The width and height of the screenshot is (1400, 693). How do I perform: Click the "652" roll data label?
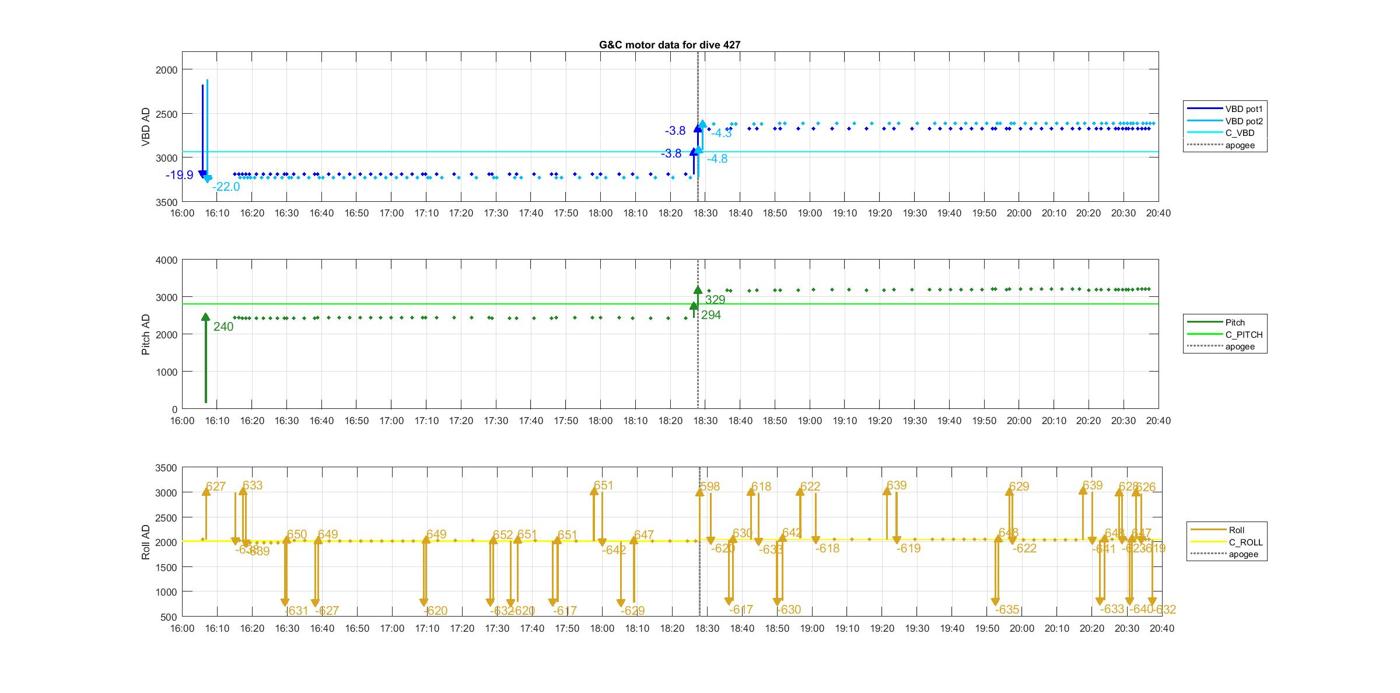pyautogui.click(x=503, y=535)
